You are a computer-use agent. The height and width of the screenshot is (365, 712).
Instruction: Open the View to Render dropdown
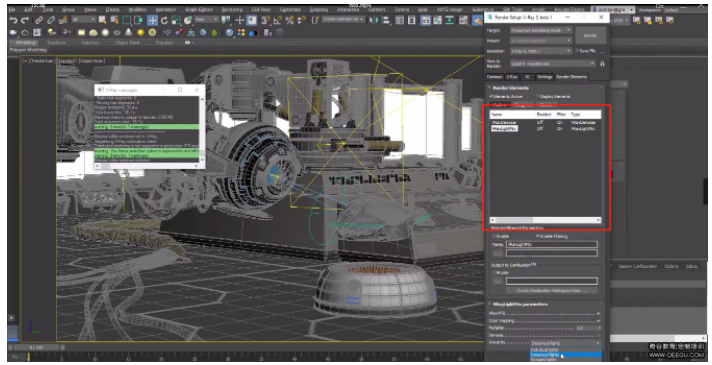pyautogui.click(x=553, y=64)
